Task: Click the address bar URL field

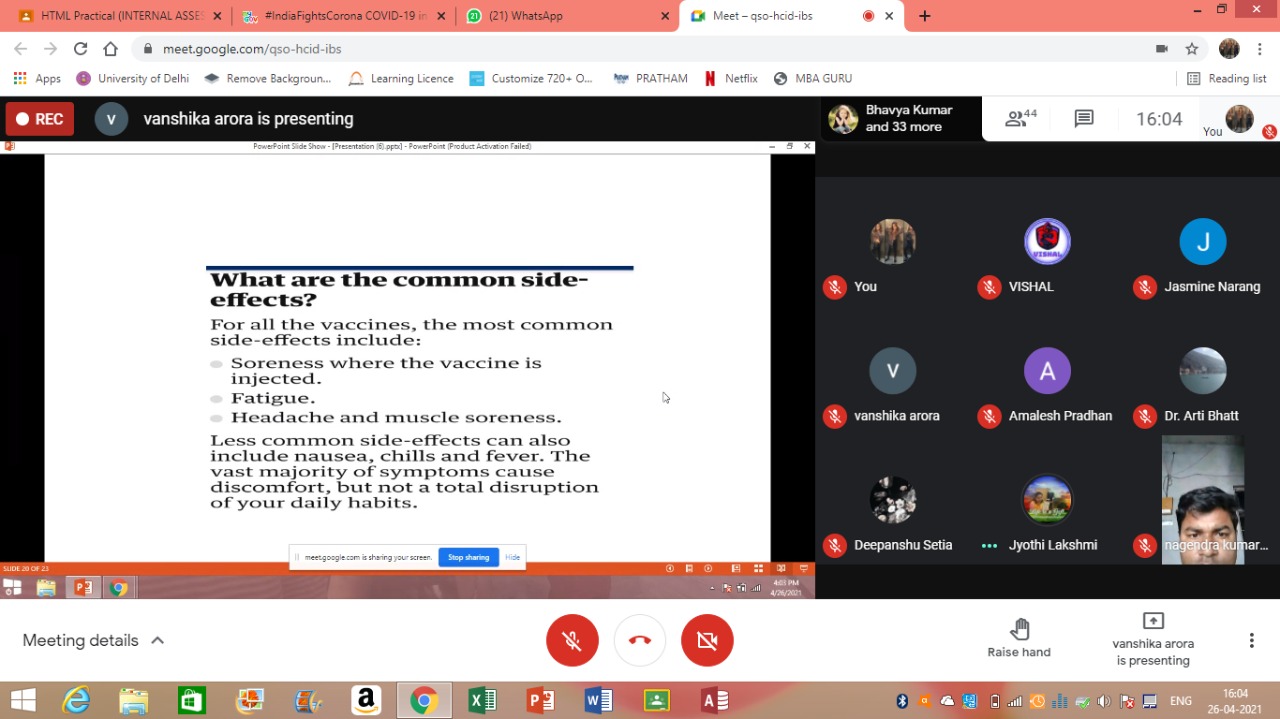Action: (600, 49)
